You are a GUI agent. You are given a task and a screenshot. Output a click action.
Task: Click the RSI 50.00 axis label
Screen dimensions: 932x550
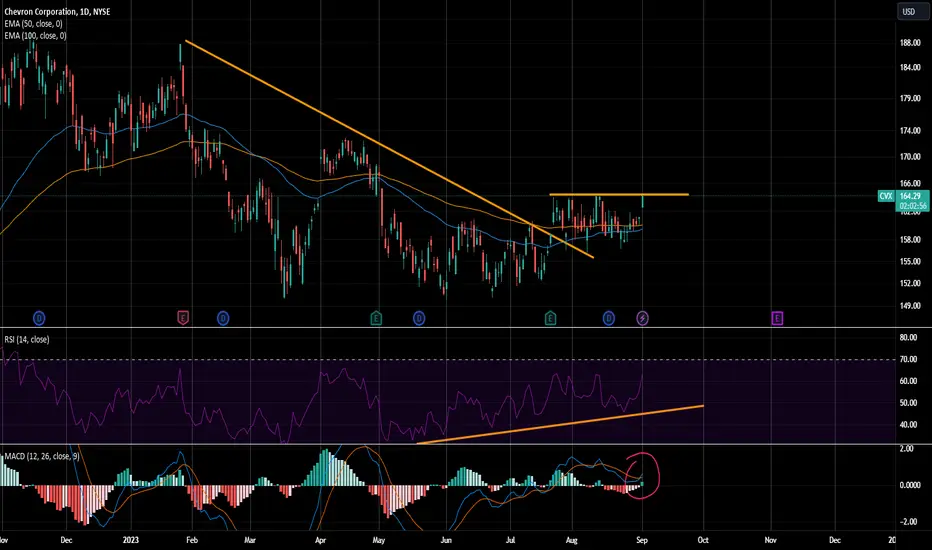[908, 403]
